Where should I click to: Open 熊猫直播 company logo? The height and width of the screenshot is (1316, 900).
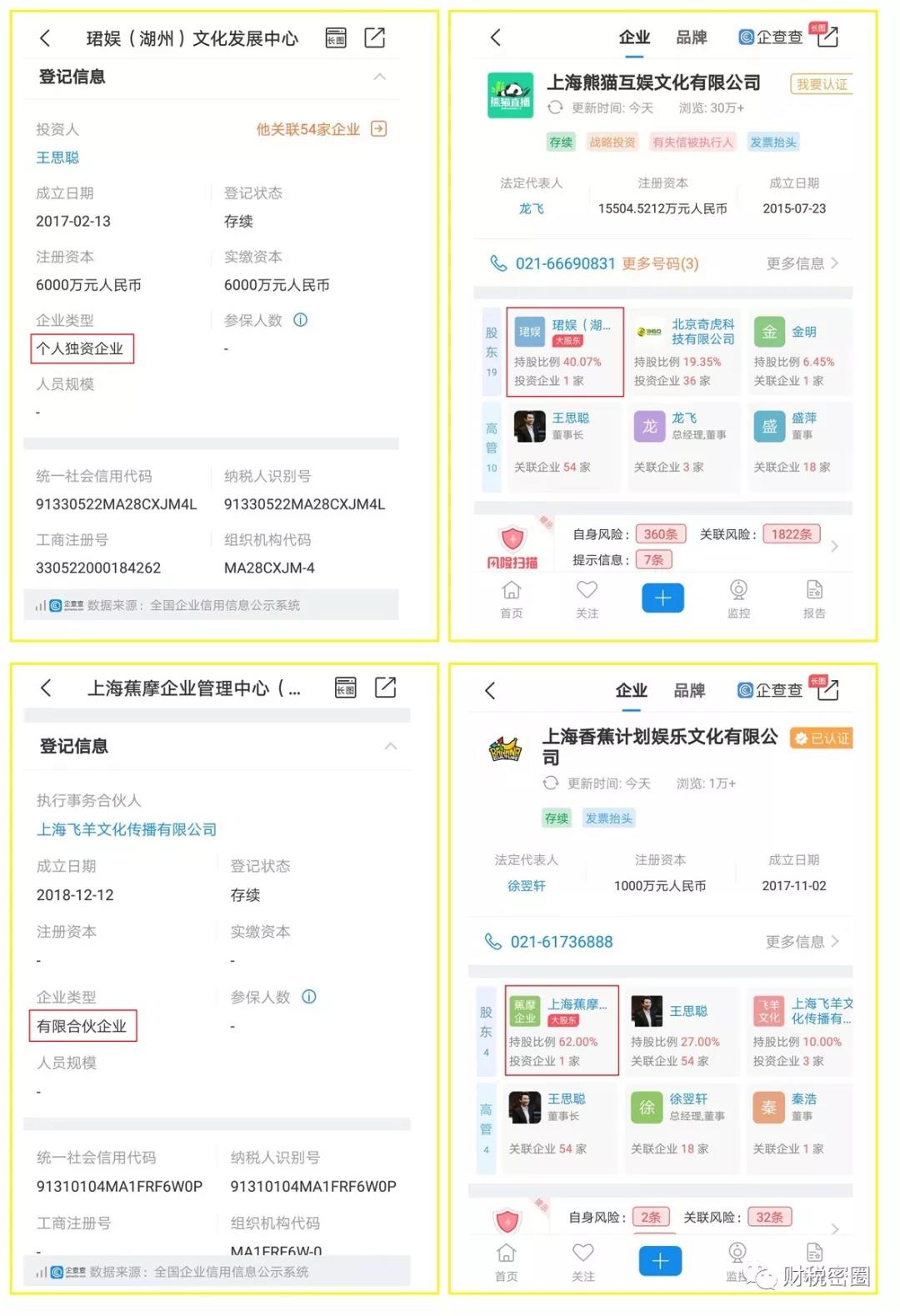510,95
